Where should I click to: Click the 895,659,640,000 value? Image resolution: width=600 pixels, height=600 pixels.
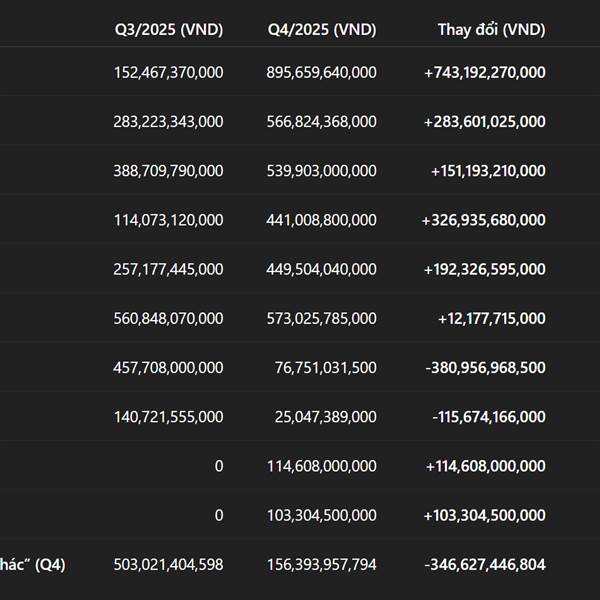pyautogui.click(x=322, y=72)
